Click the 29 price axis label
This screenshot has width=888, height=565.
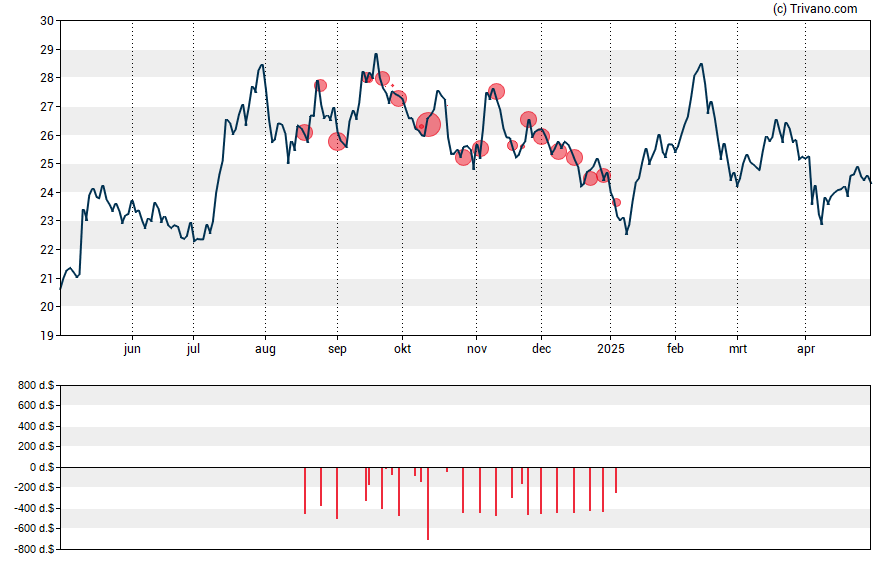(x=47, y=50)
